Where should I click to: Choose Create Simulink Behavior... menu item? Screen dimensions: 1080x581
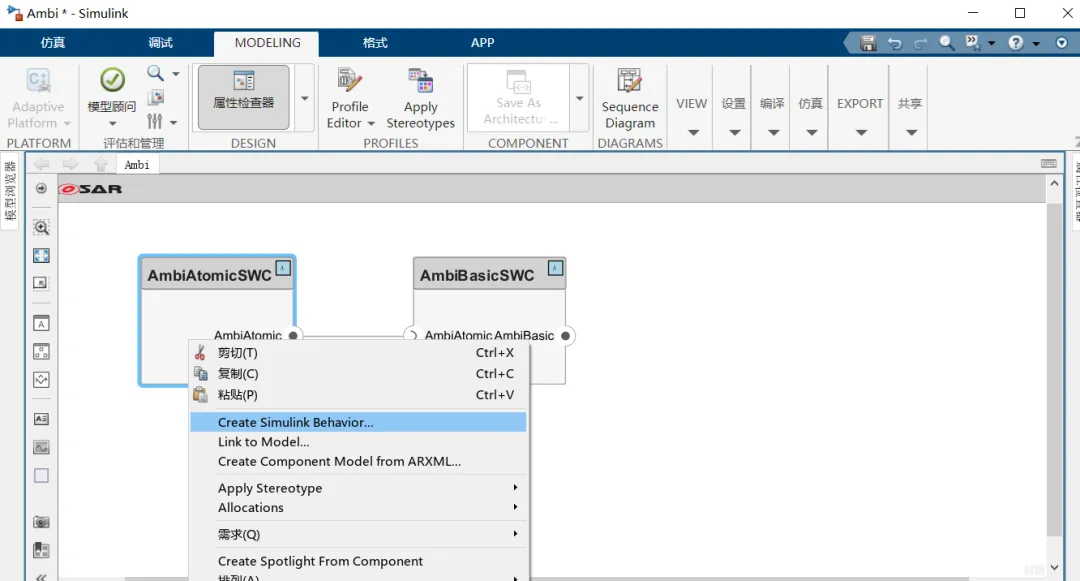click(x=358, y=422)
